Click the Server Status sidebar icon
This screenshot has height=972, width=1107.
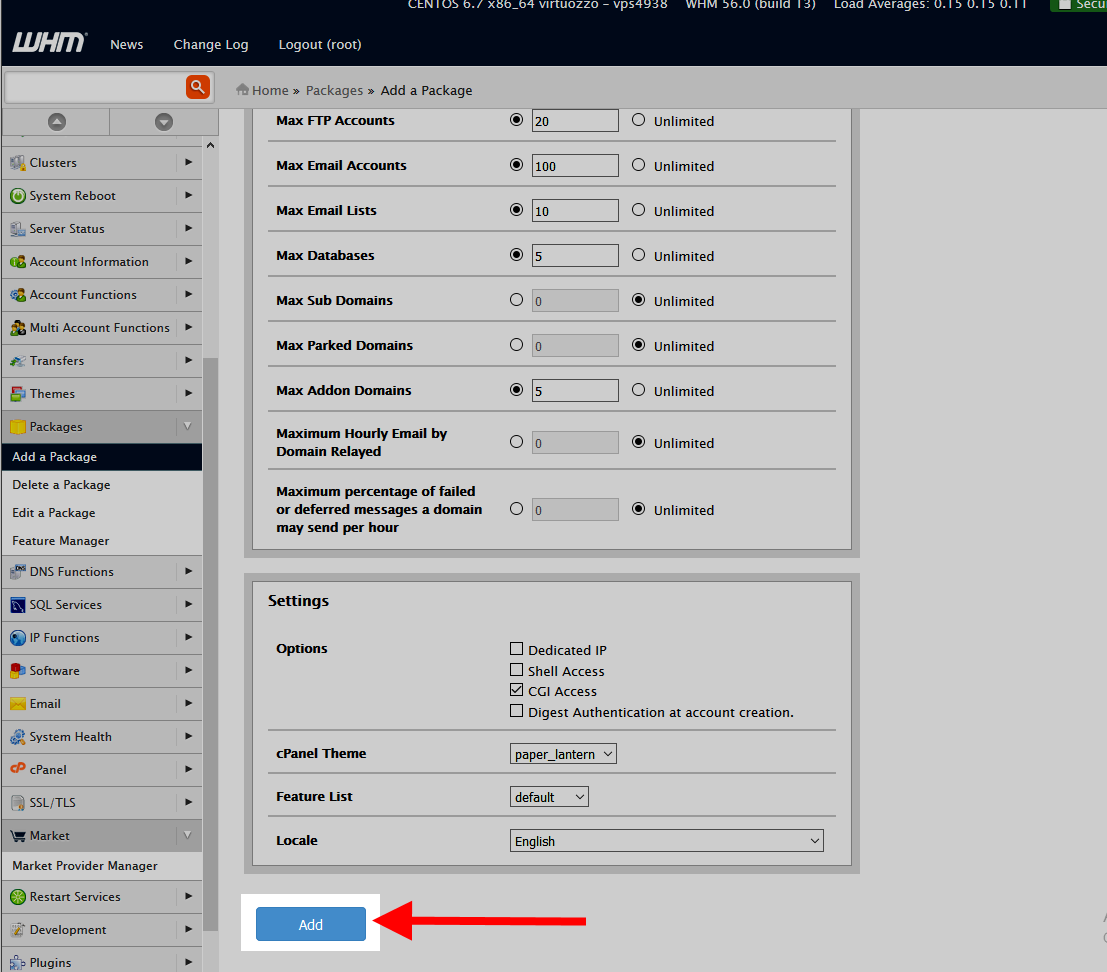(x=17, y=229)
